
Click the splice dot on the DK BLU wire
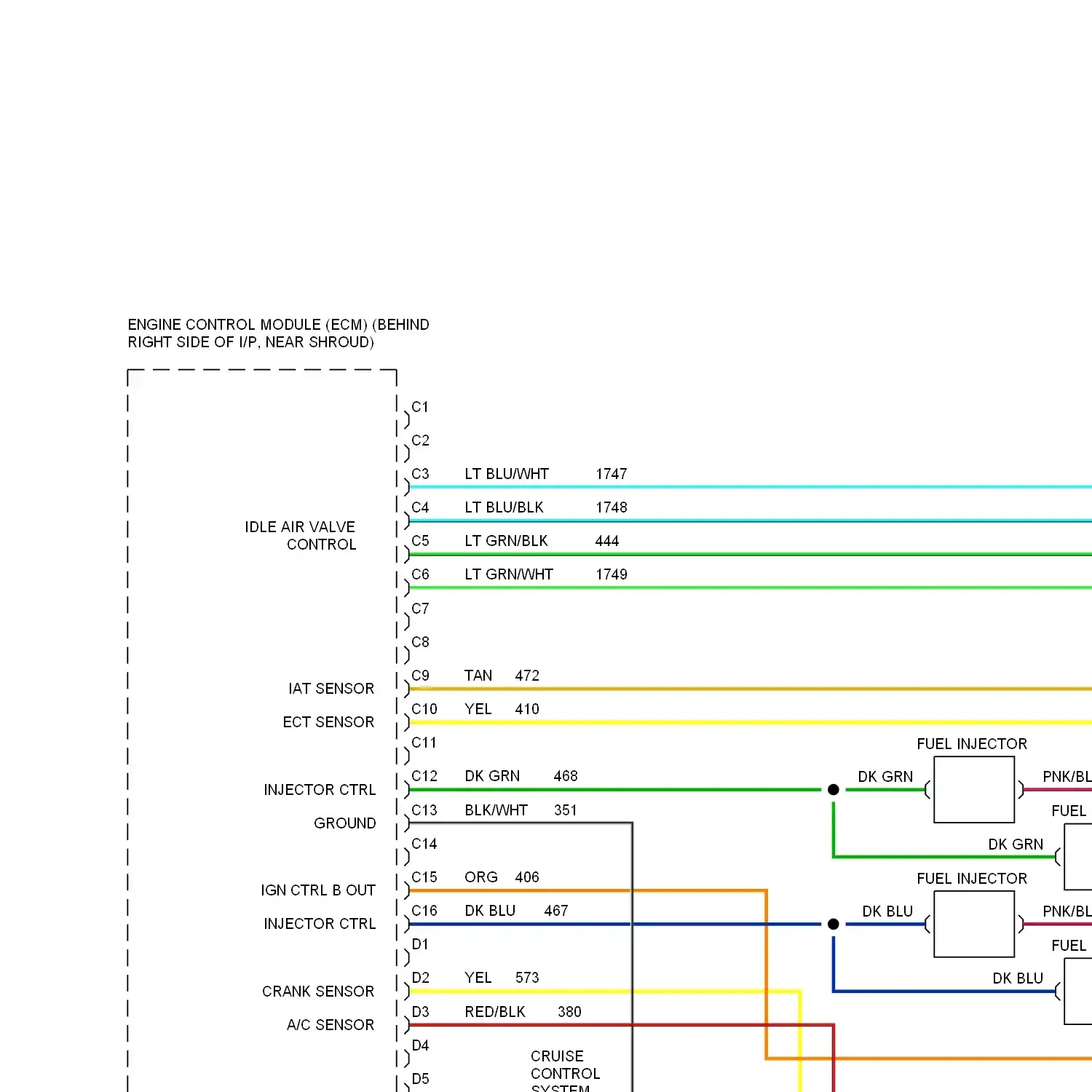point(834,924)
